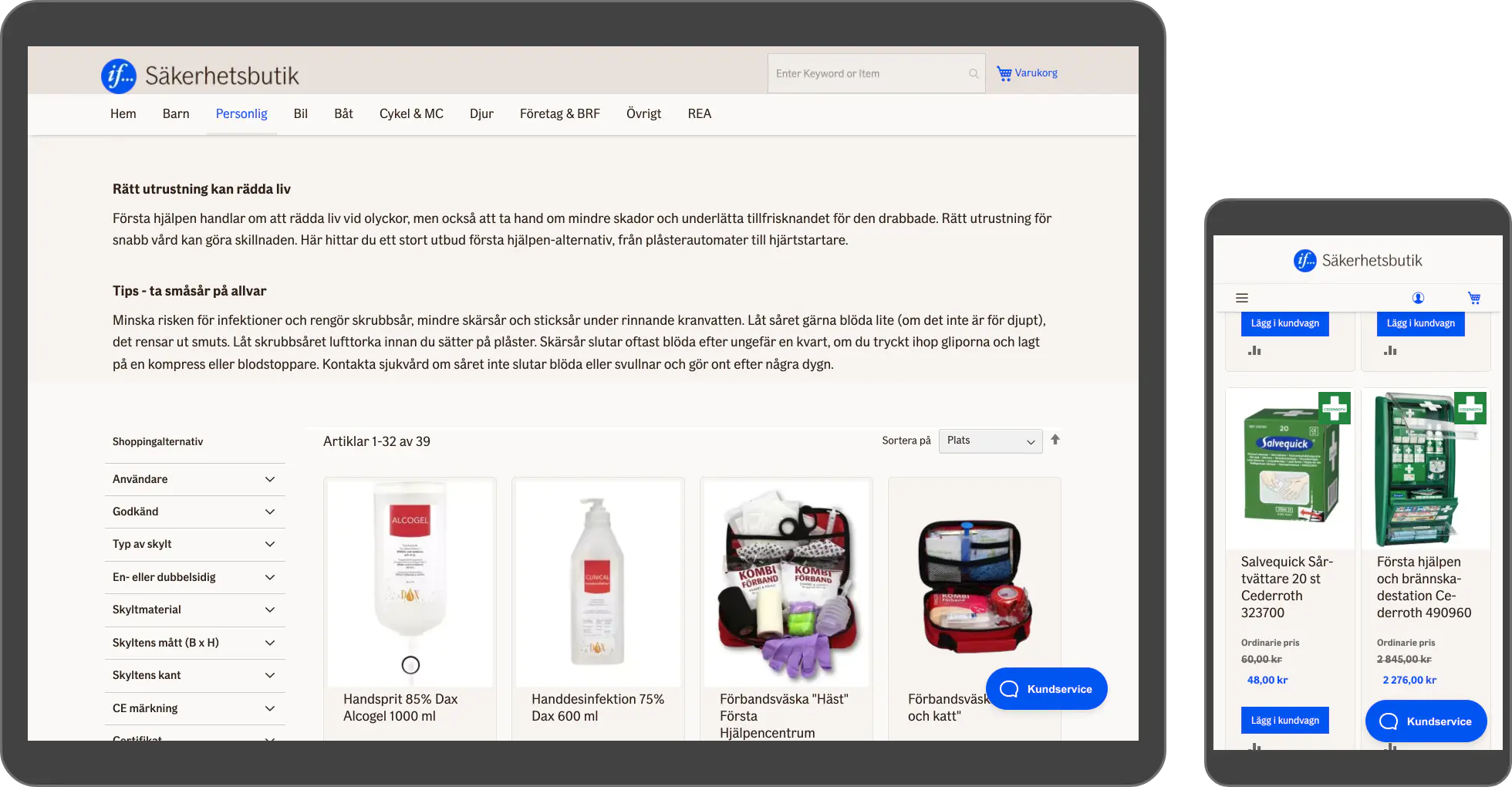This screenshot has width=1512, height=787.
Task: Click compare chart icon under top-left mobile product
Action: click(x=1255, y=350)
